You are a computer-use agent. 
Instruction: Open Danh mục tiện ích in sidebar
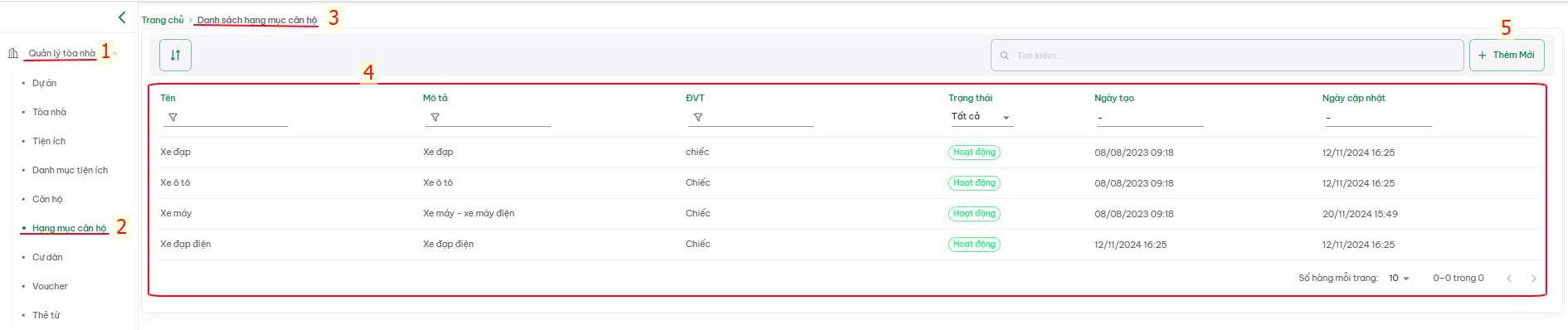click(x=70, y=170)
